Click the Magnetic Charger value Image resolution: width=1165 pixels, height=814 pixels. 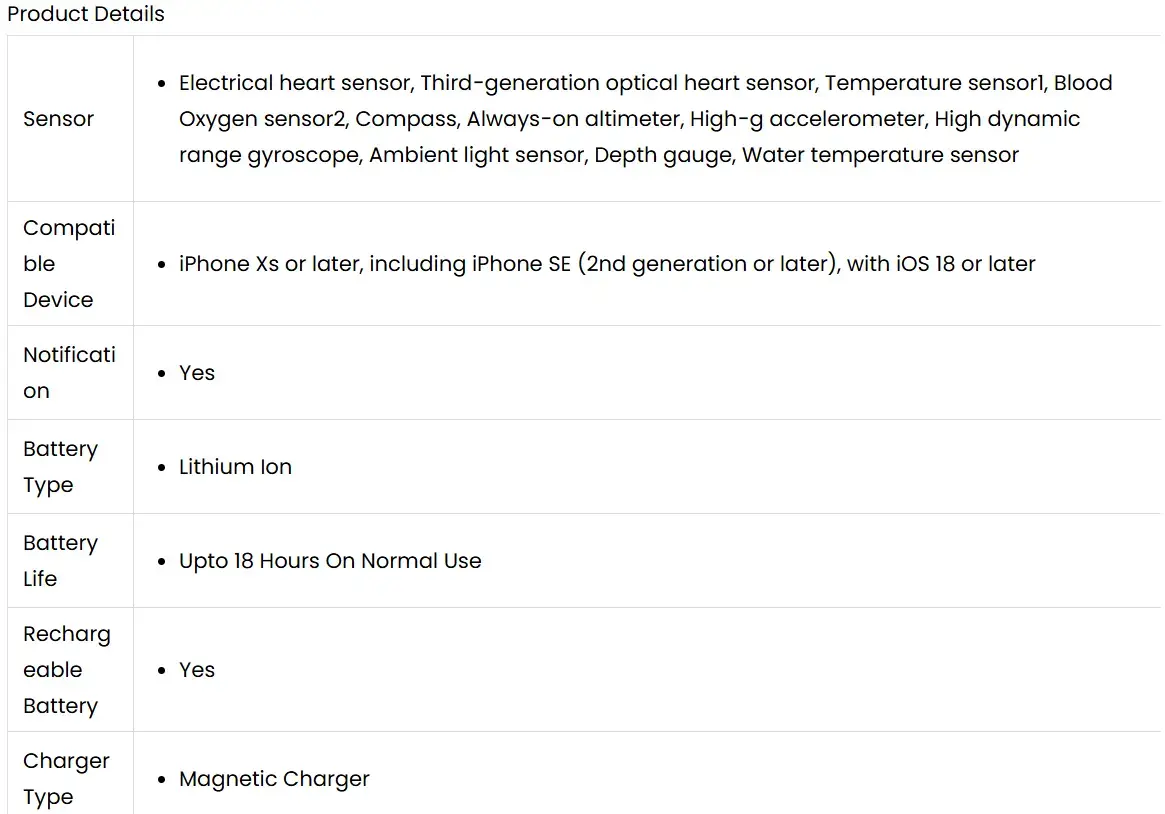pyautogui.click(x=274, y=779)
